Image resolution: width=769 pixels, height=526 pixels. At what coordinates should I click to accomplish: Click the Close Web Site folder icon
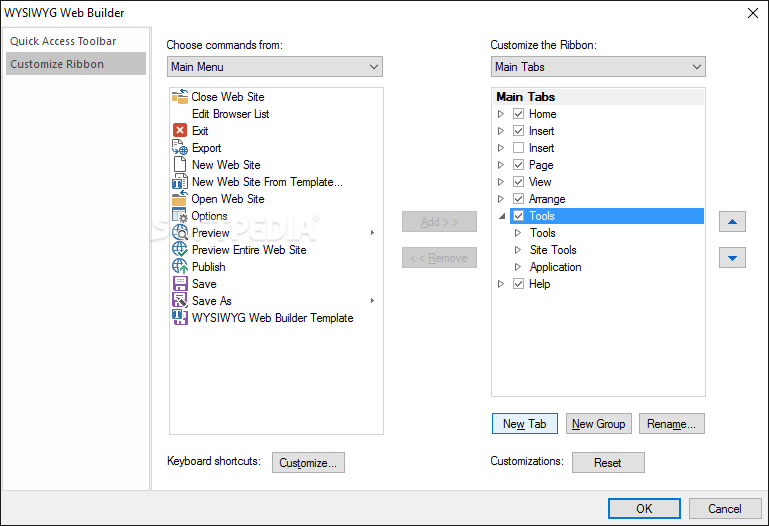click(x=180, y=97)
